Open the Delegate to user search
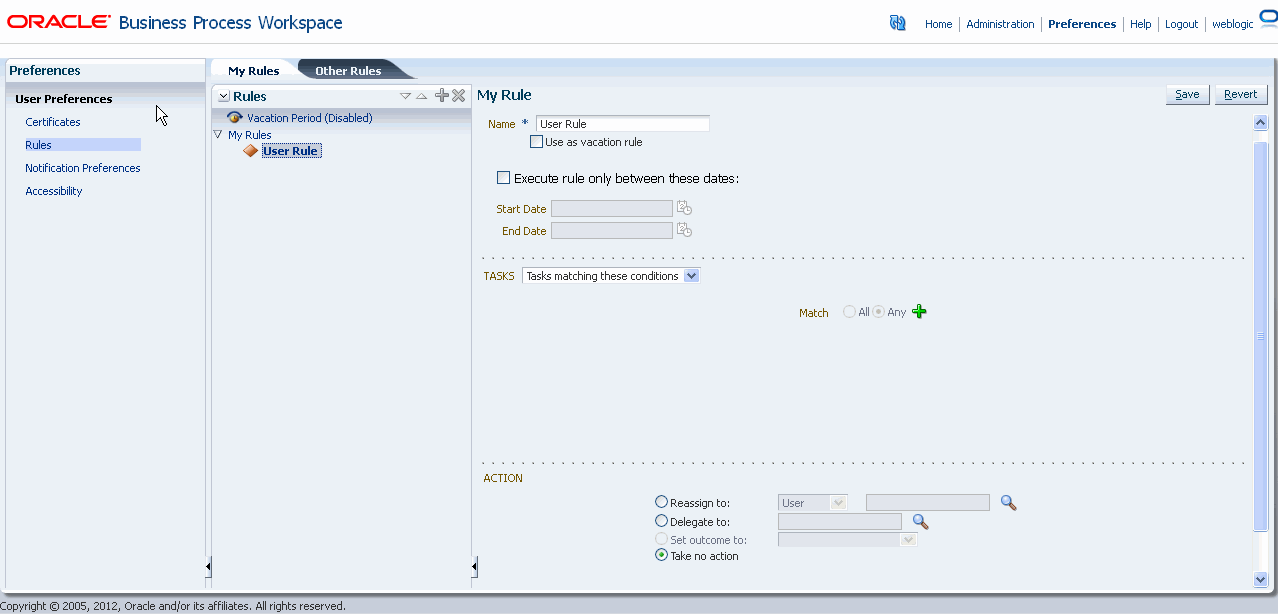Image resolution: width=1278 pixels, height=614 pixels. (920, 521)
